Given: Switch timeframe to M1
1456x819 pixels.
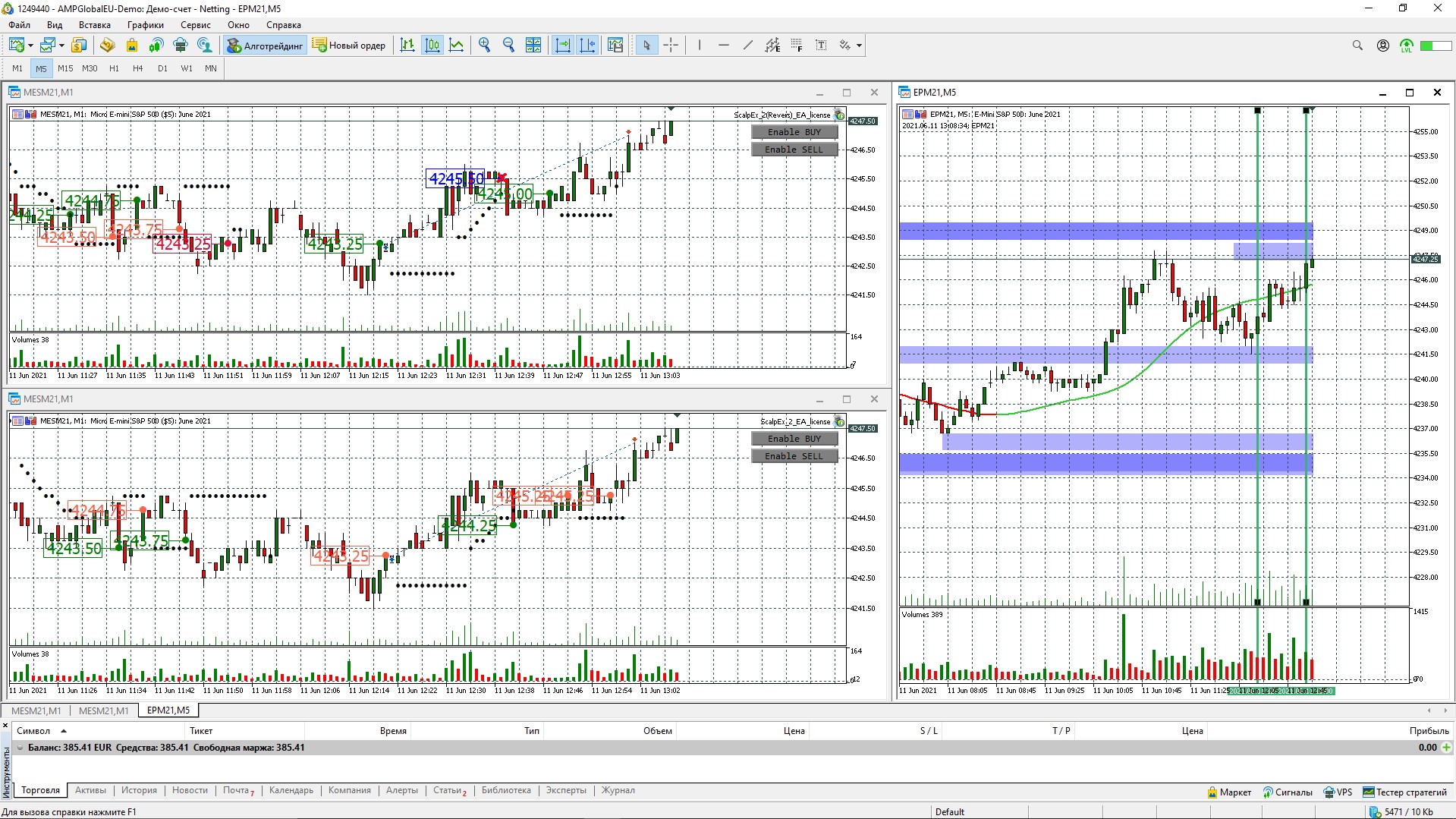Looking at the screenshot, I should (17, 68).
